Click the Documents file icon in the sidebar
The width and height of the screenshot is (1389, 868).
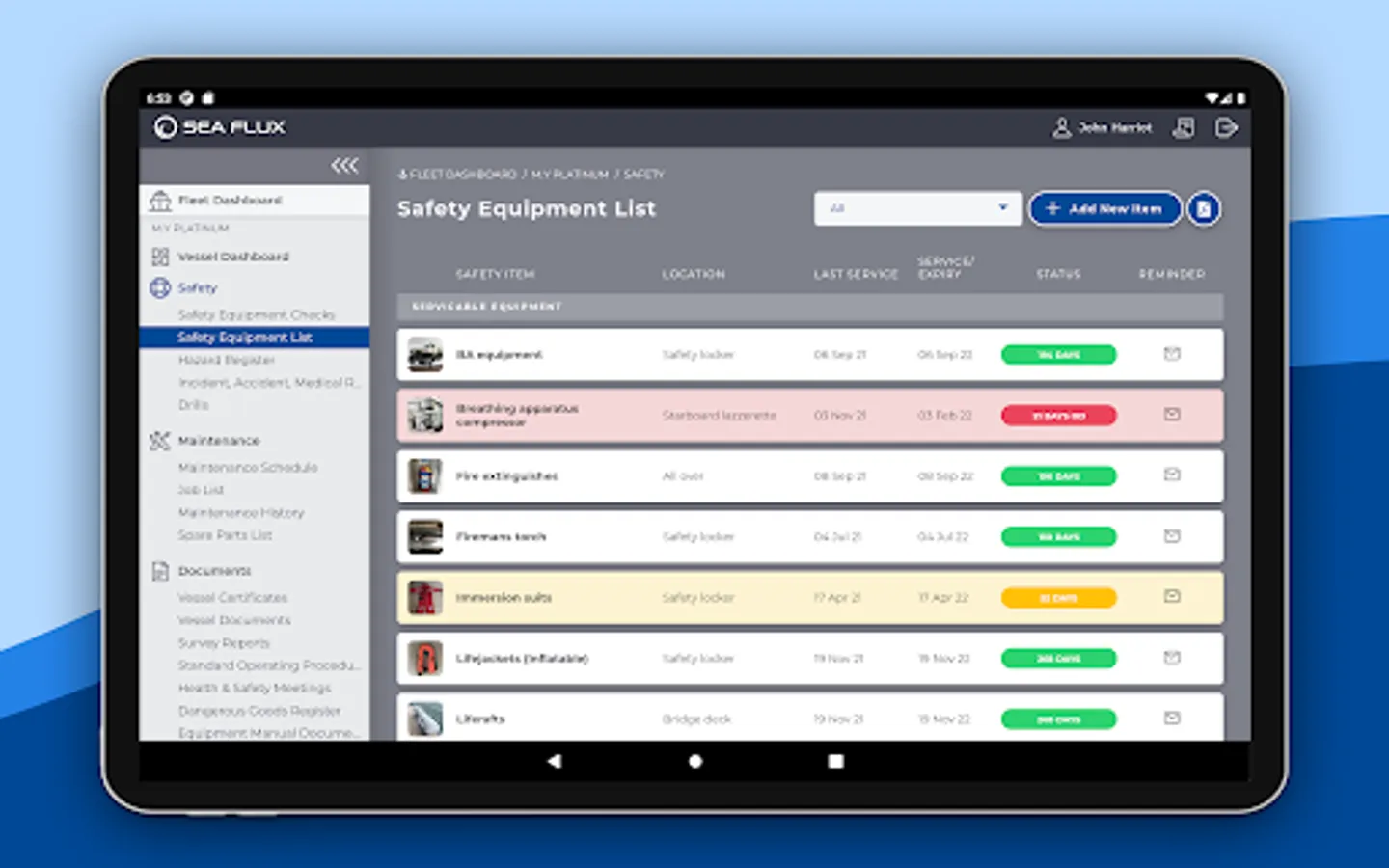pyautogui.click(x=160, y=571)
